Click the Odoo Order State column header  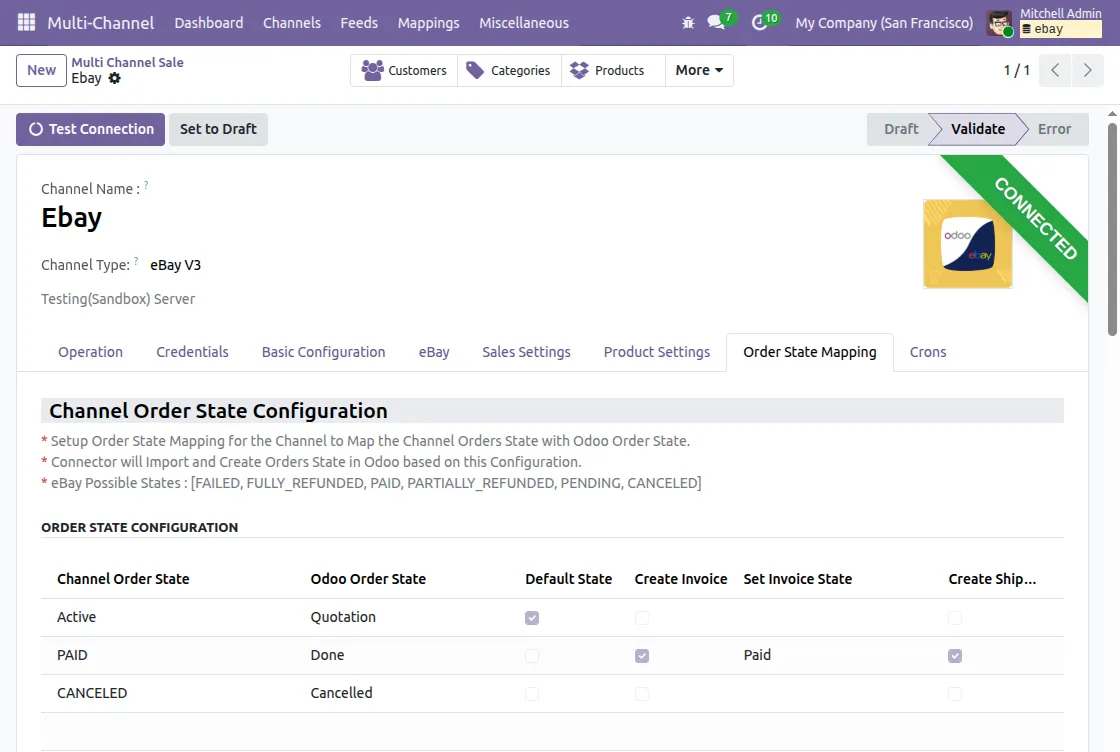tap(368, 579)
